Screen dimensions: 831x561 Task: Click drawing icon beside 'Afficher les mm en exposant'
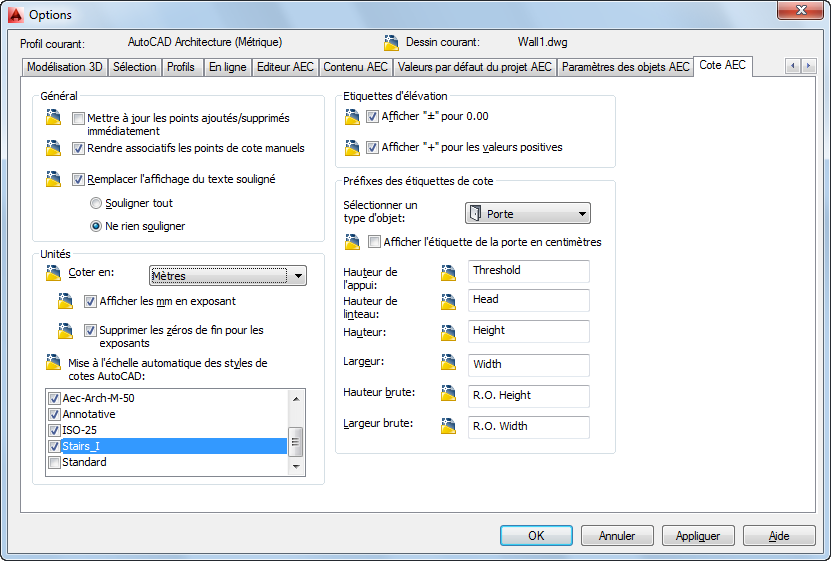[x=65, y=301]
